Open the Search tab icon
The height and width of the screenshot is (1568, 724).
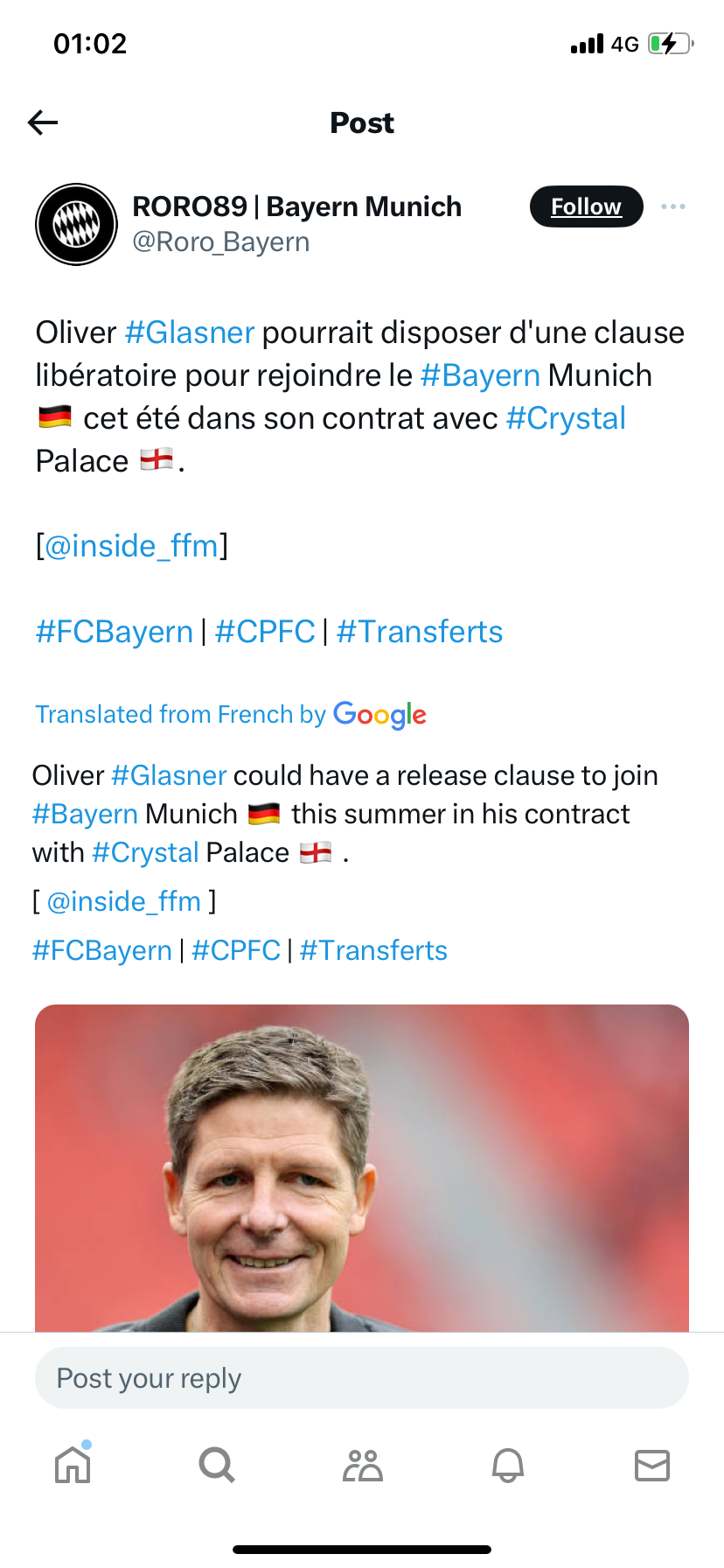tap(217, 1465)
